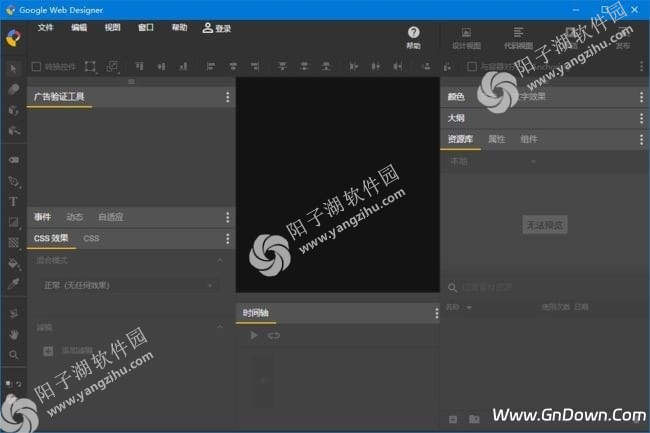The height and width of the screenshot is (433, 650).
Task: Switch to 代码视图 code view
Action: [518, 38]
